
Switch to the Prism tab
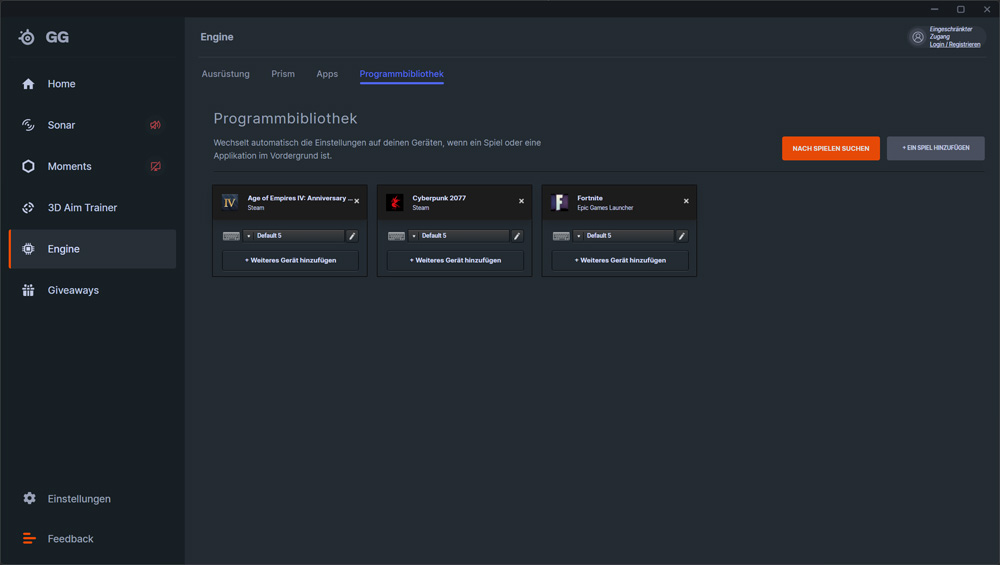[x=283, y=74]
